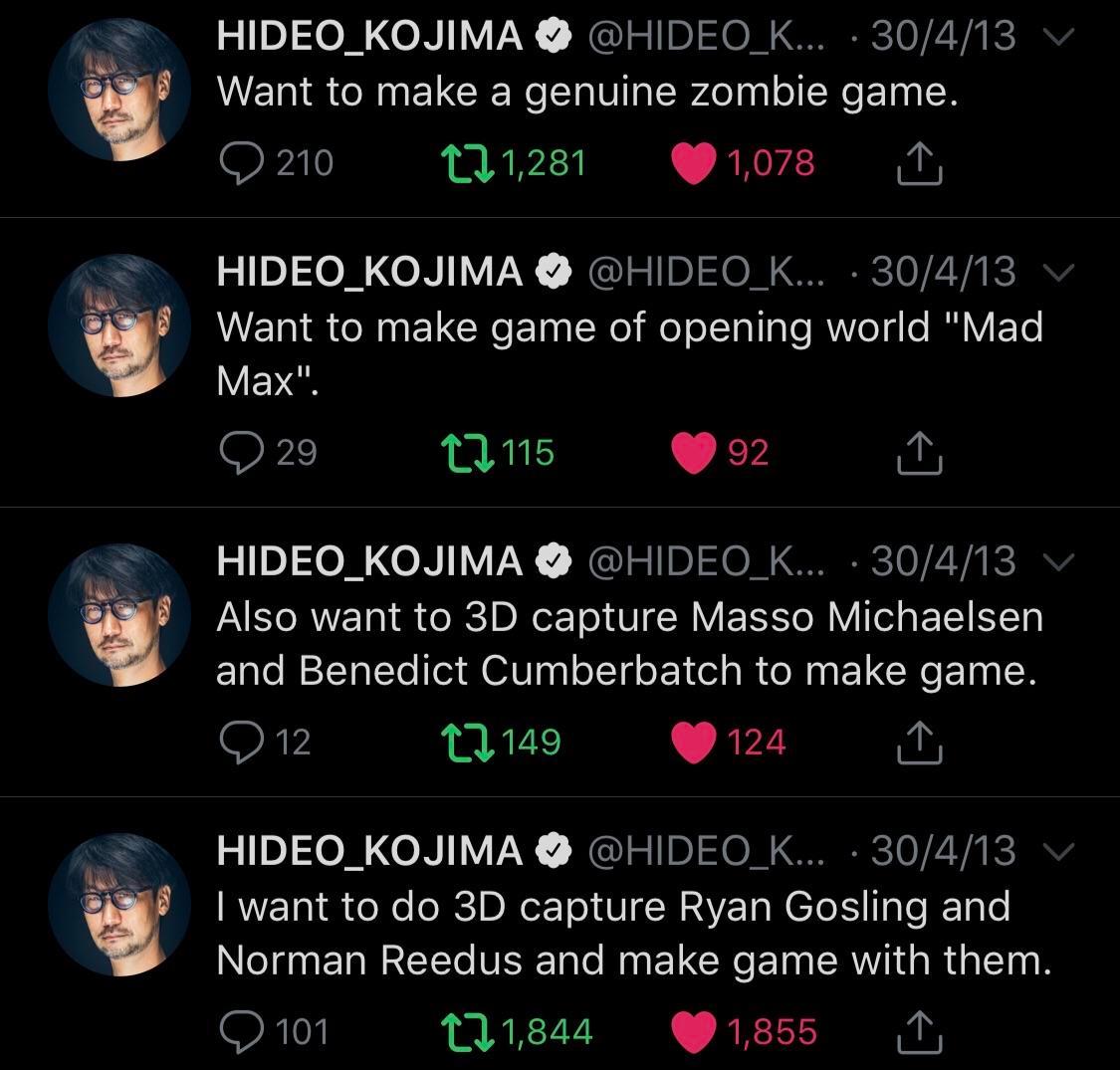Viewport: 1120px width, 1070px height.
Task: Toggle the heart on the Cumberbatch tweet
Action: tap(693, 743)
